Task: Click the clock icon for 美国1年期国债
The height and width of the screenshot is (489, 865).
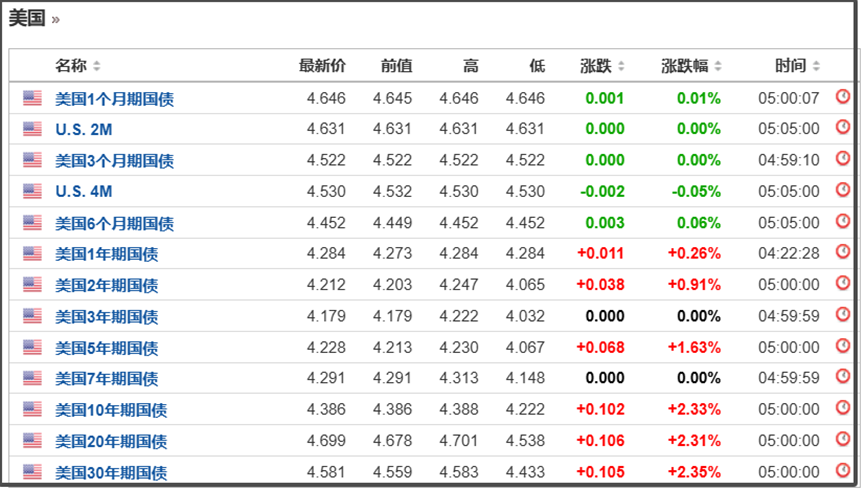Action: [842, 253]
